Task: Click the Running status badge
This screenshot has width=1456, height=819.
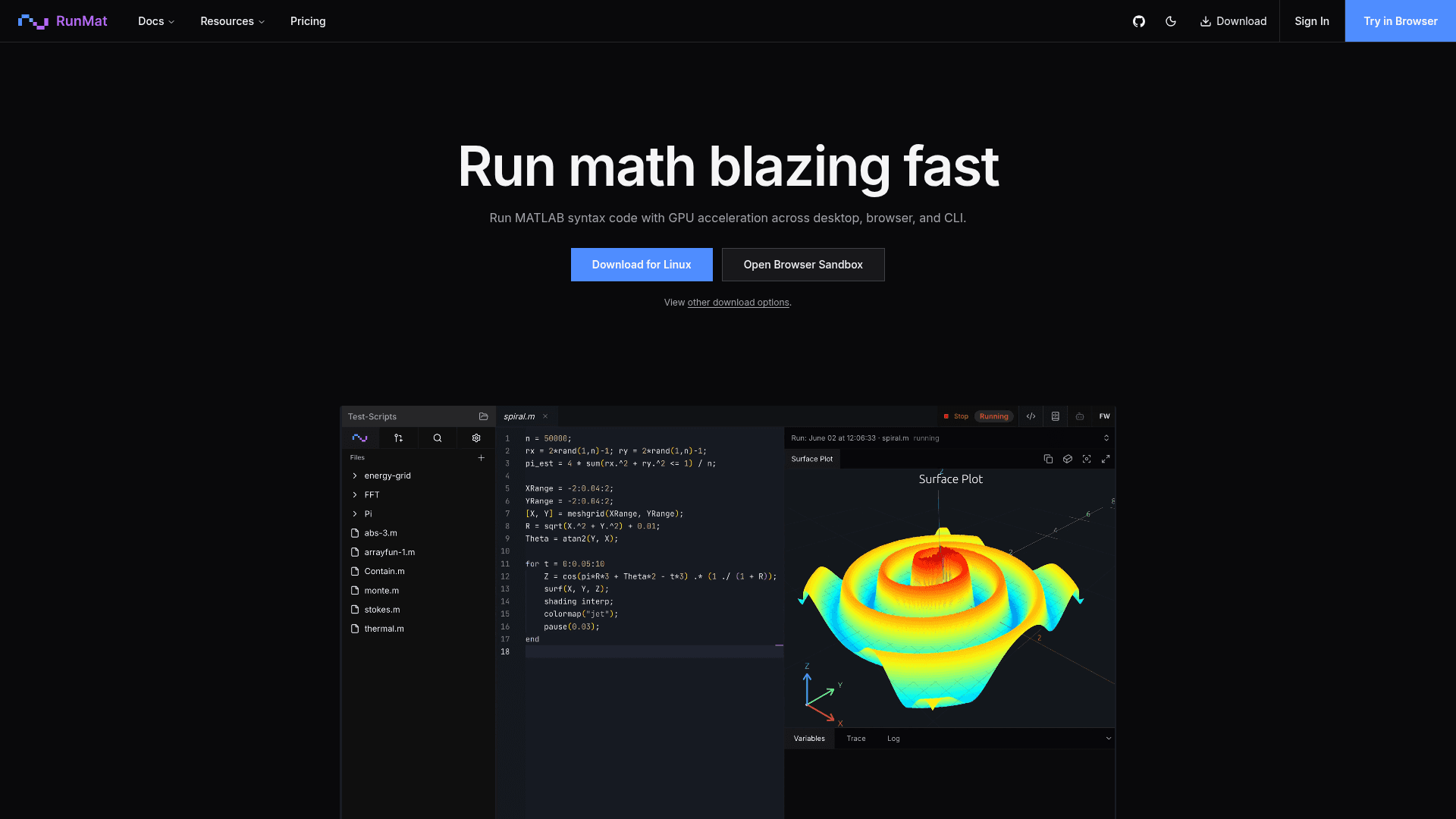Action: (993, 416)
